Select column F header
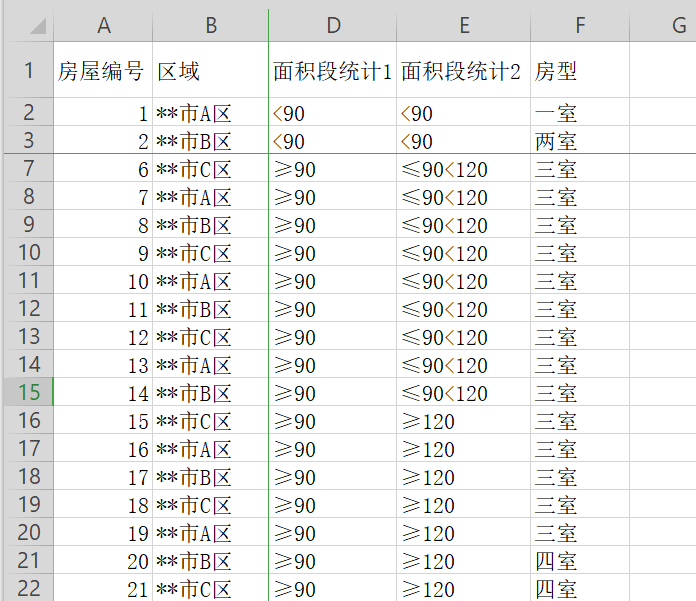Image resolution: width=696 pixels, height=601 pixels. click(579, 25)
